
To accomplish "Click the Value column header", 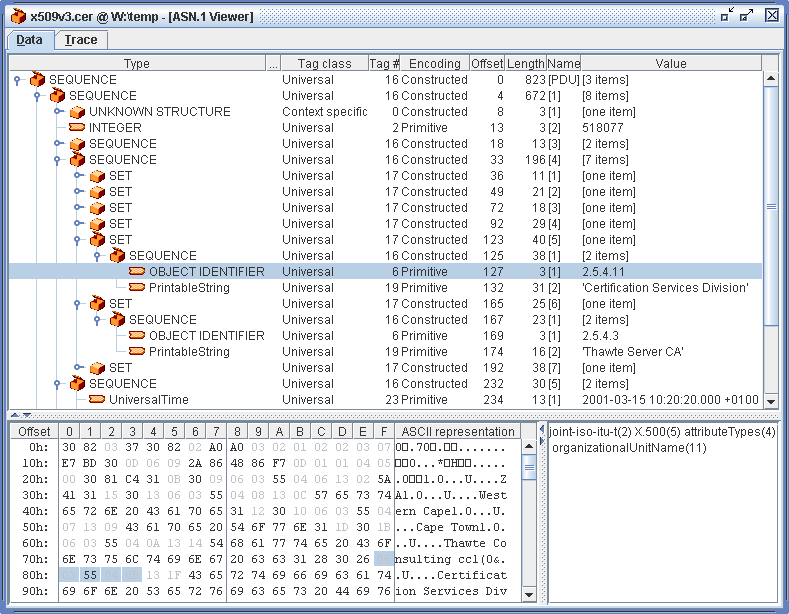I will click(671, 63).
